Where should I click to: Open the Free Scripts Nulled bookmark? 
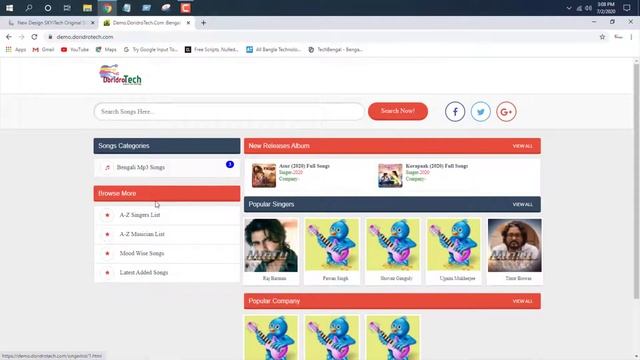click(211, 49)
